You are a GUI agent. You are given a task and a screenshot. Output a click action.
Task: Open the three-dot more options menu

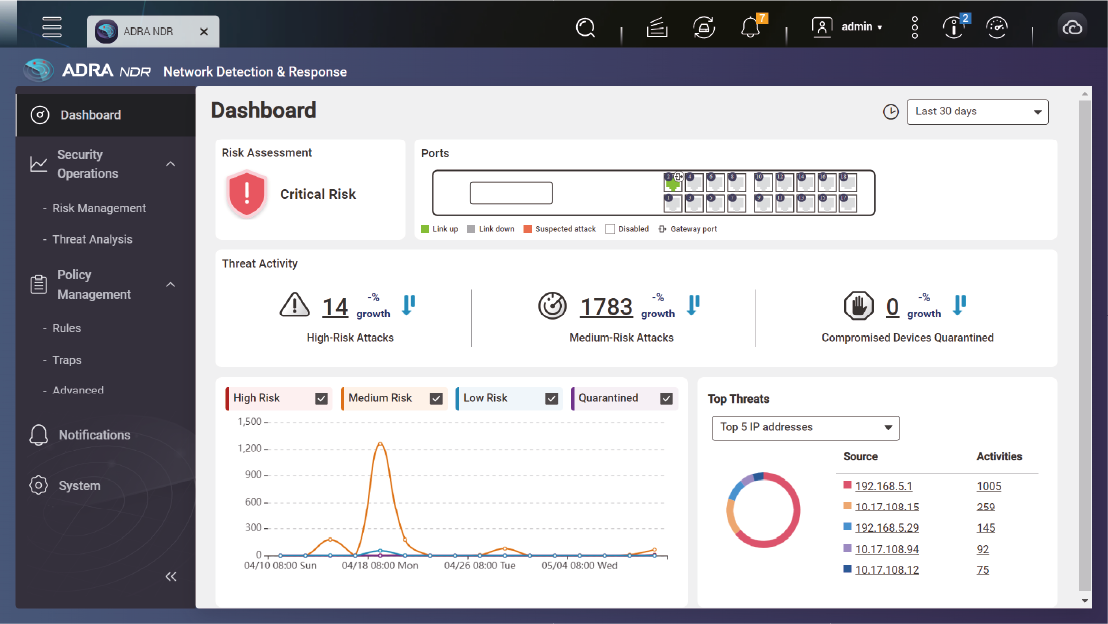(914, 28)
